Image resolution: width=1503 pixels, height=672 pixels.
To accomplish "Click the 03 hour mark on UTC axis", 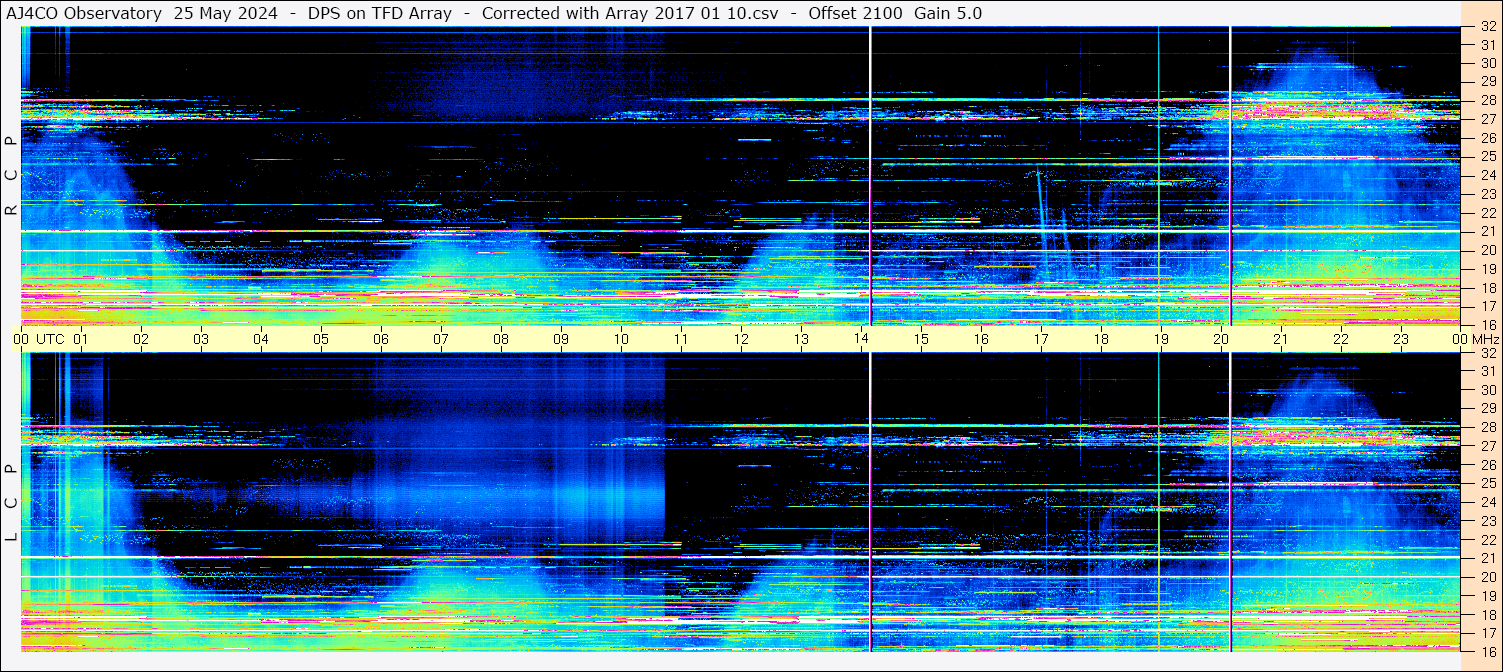I will [201, 339].
